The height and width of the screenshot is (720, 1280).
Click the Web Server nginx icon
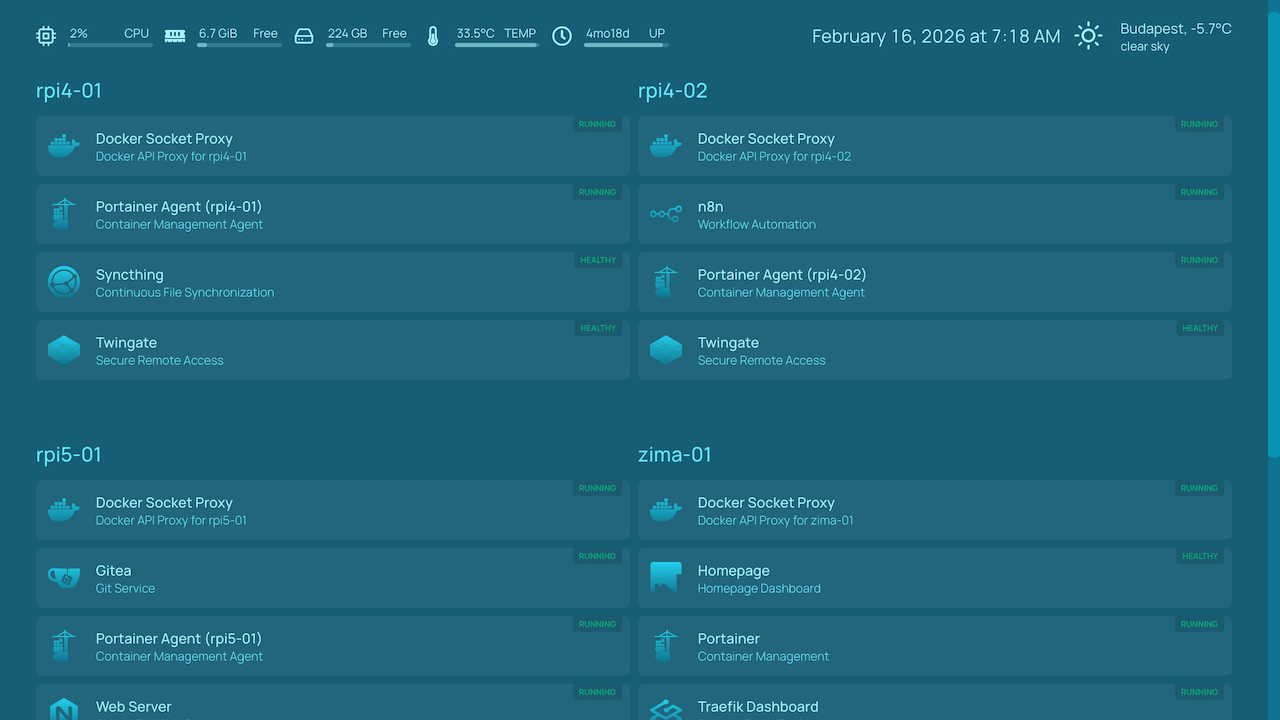[x=64, y=709]
